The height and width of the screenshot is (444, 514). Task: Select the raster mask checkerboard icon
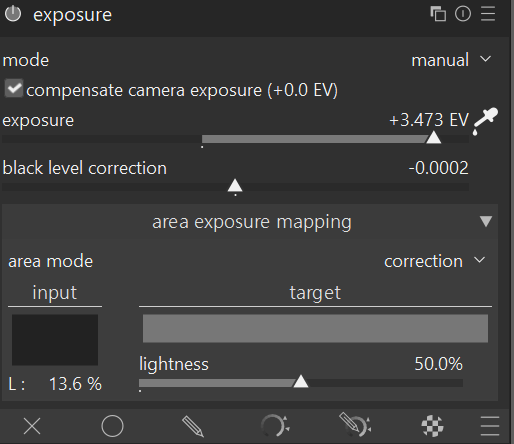[432, 426]
